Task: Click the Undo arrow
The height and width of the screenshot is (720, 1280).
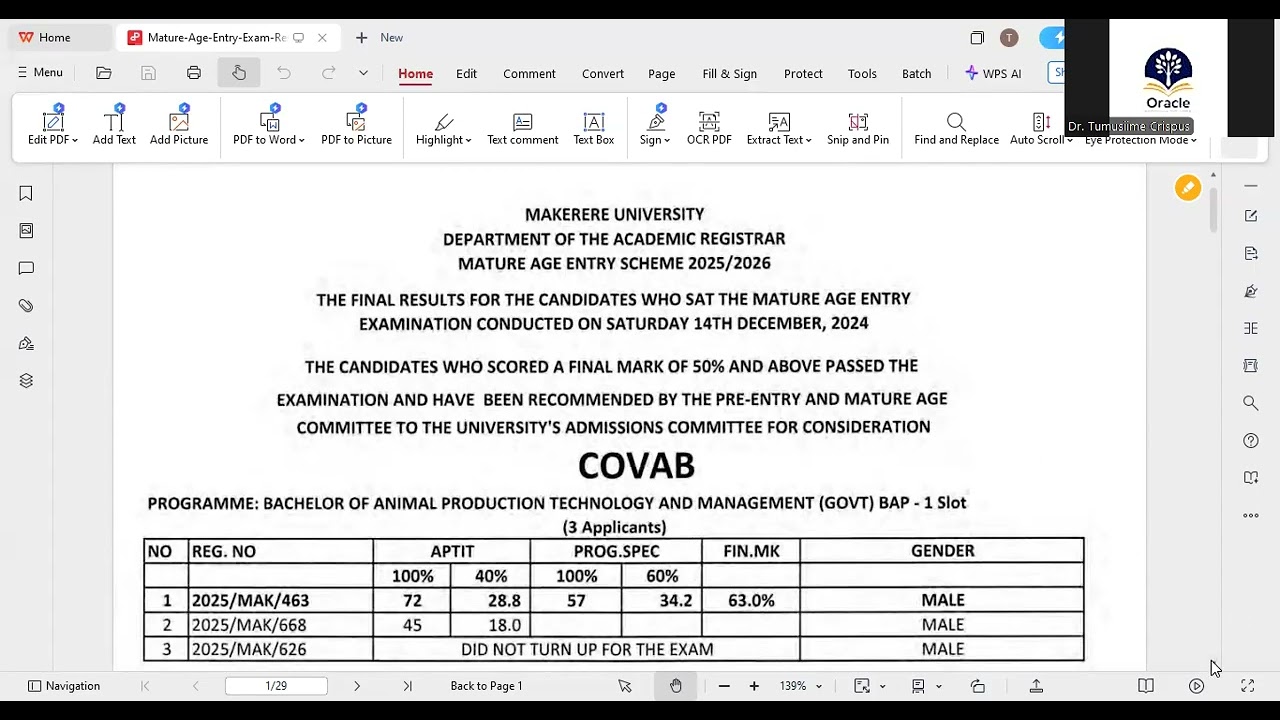Action: (x=284, y=73)
